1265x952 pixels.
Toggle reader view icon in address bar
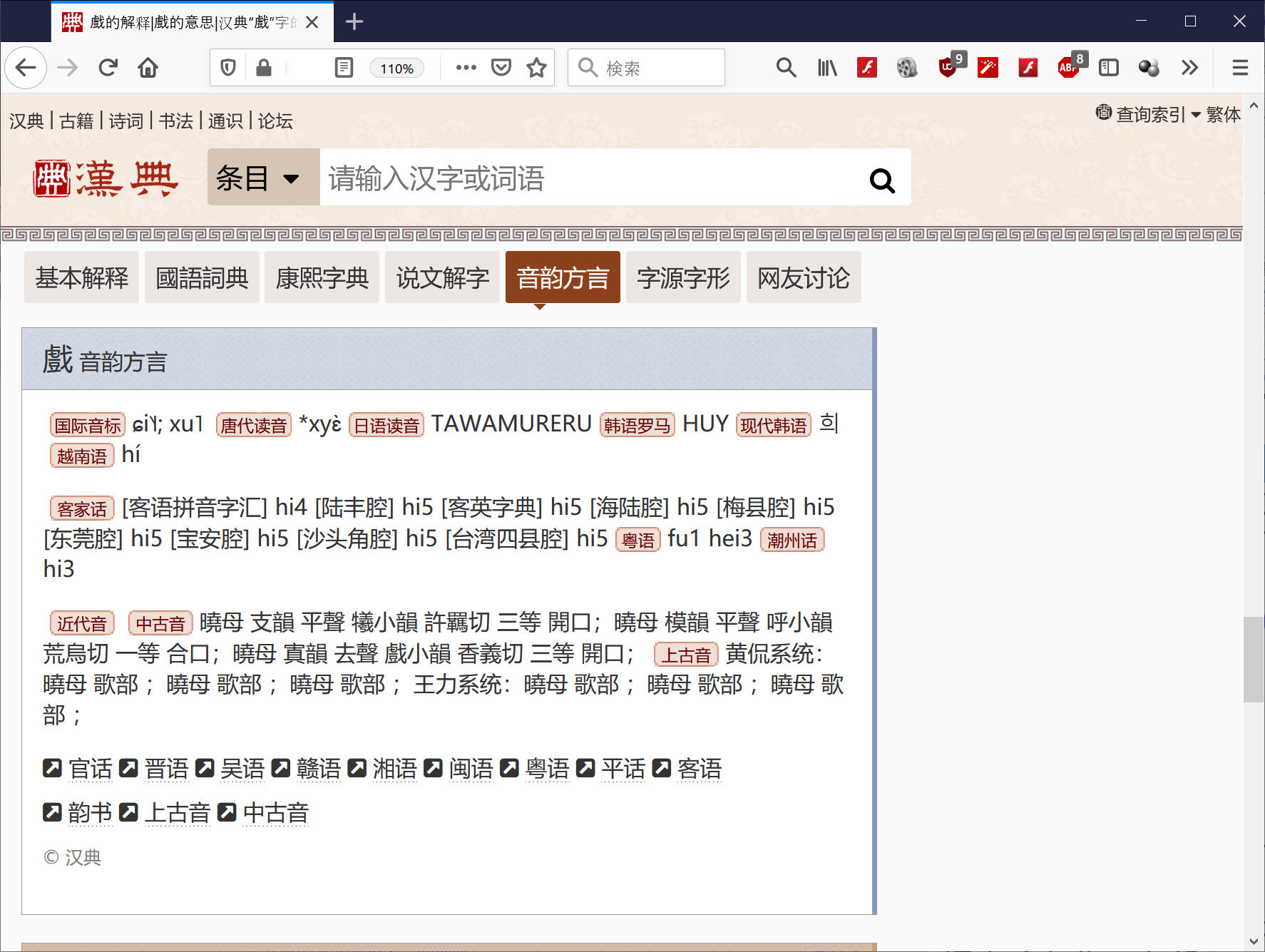pyautogui.click(x=344, y=68)
